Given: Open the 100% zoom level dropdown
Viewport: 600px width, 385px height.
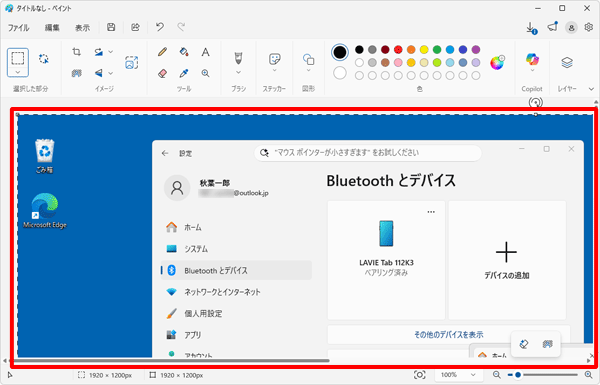Looking at the screenshot, I should click(x=458, y=375).
